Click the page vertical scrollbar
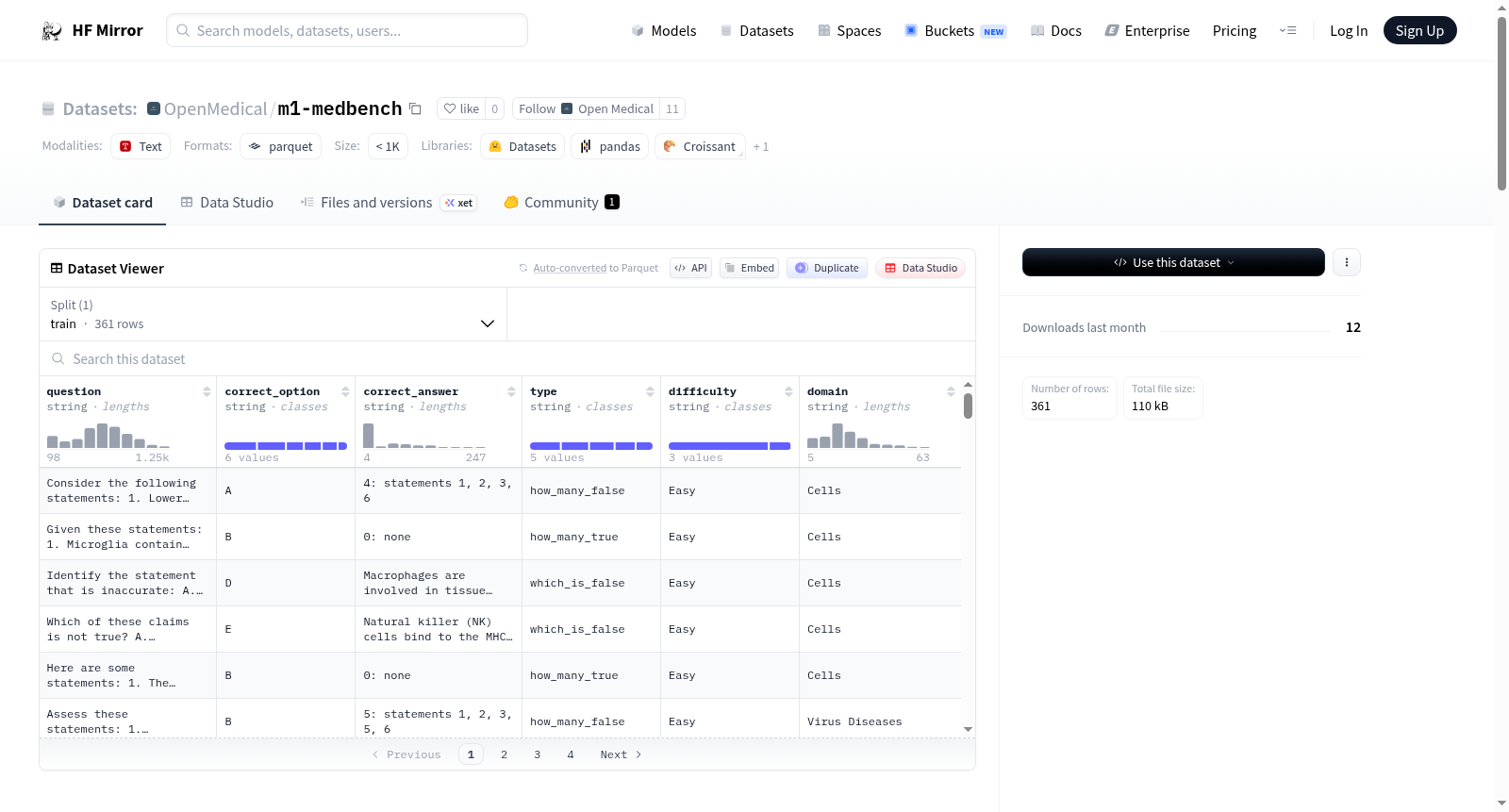 click(1501, 104)
